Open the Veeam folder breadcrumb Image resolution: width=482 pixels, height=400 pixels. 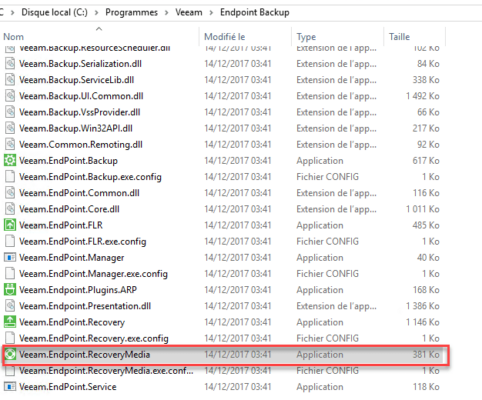click(x=189, y=13)
